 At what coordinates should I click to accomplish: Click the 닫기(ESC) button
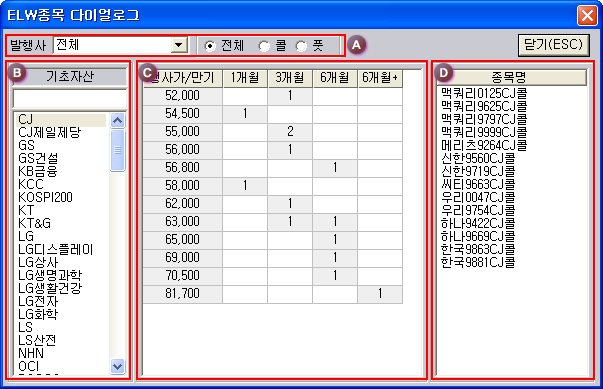553,45
